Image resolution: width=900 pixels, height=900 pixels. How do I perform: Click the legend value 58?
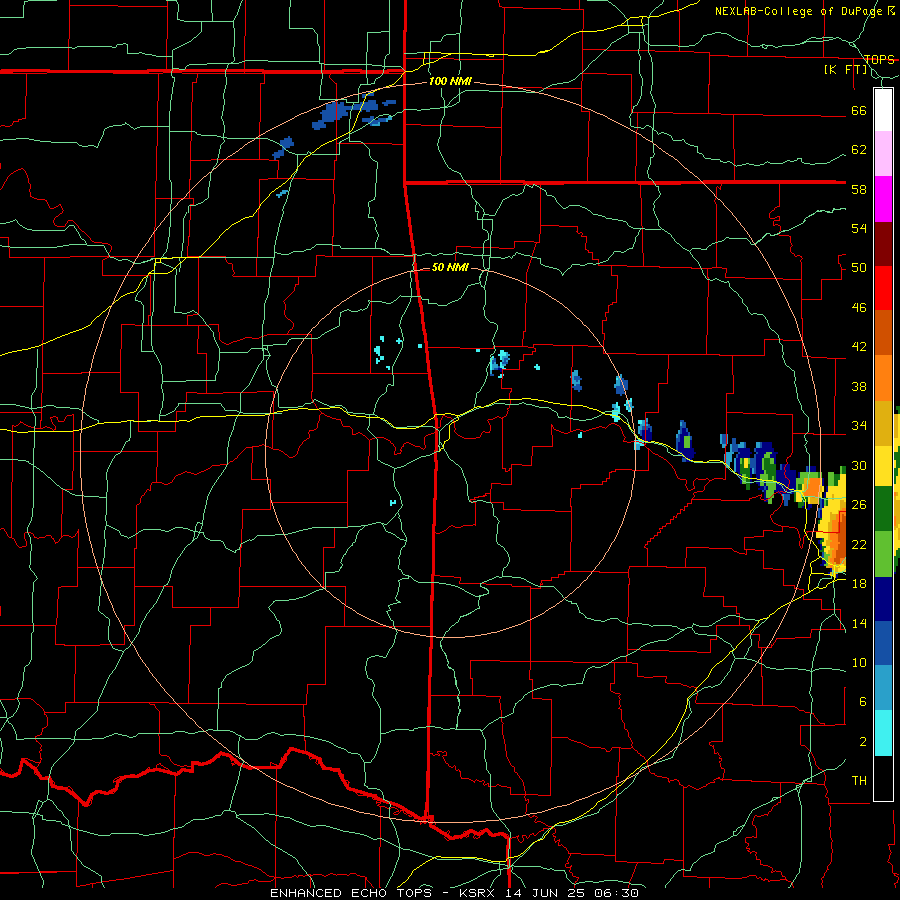859,189
